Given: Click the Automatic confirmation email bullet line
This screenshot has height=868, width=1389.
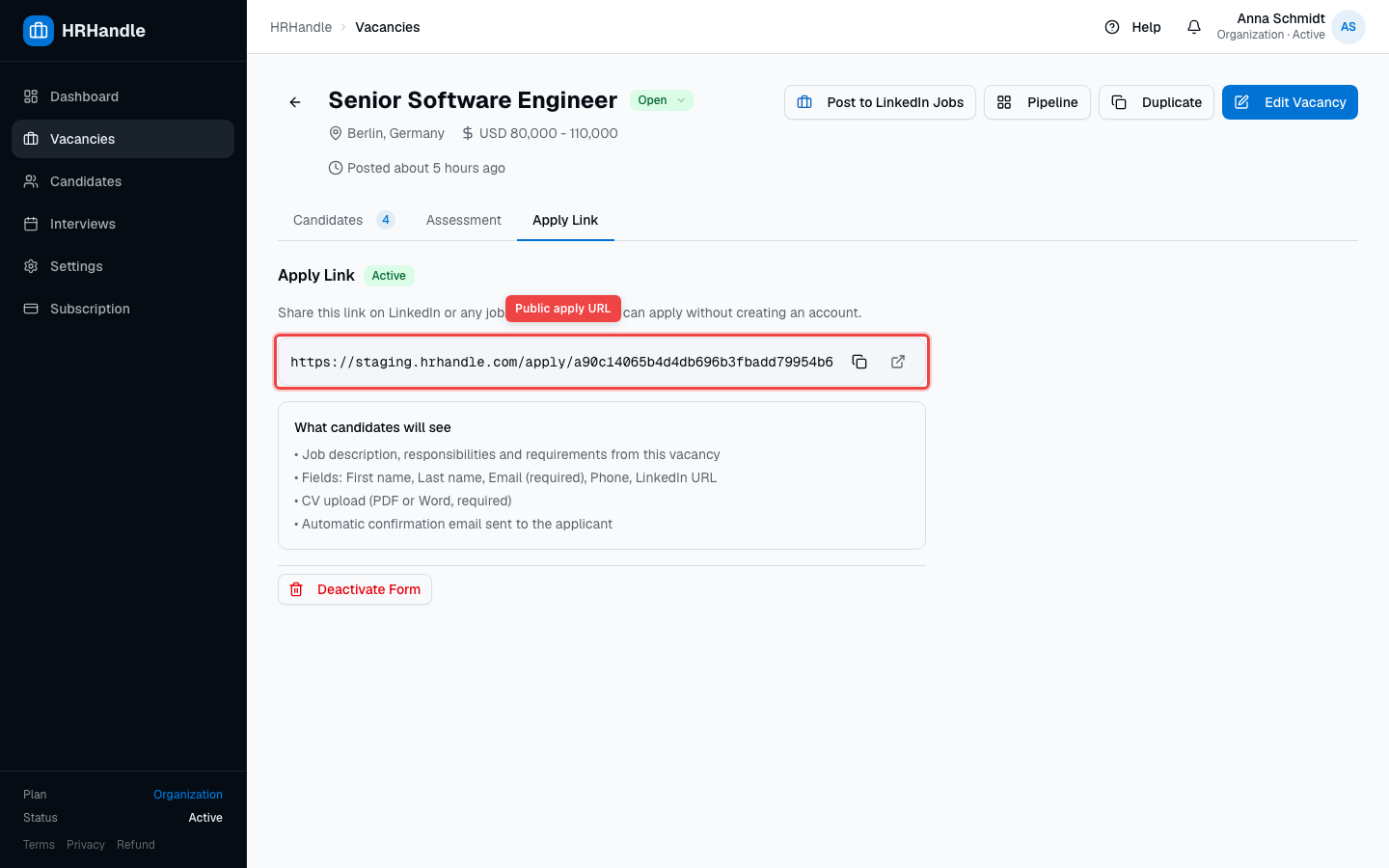Looking at the screenshot, I should click(453, 524).
